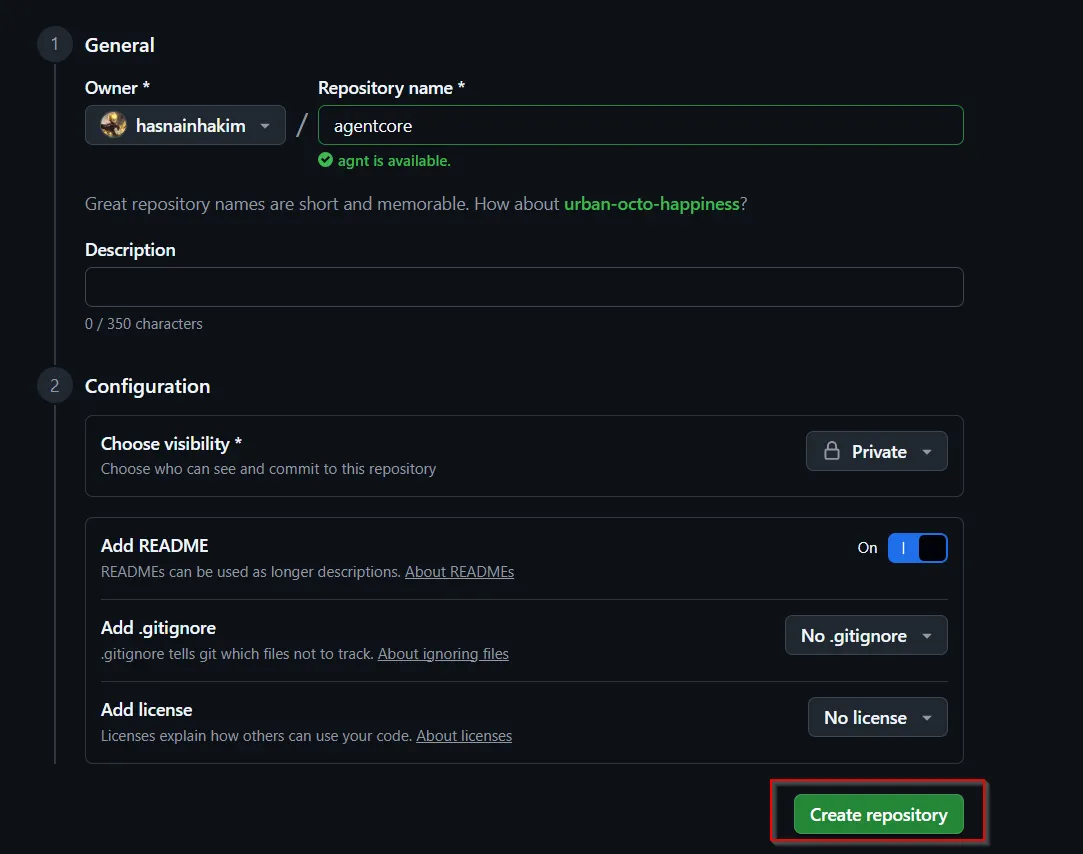Viewport: 1083px width, 854px height.
Task: Open the hasnainhakim owner dropdown
Action: (185, 125)
